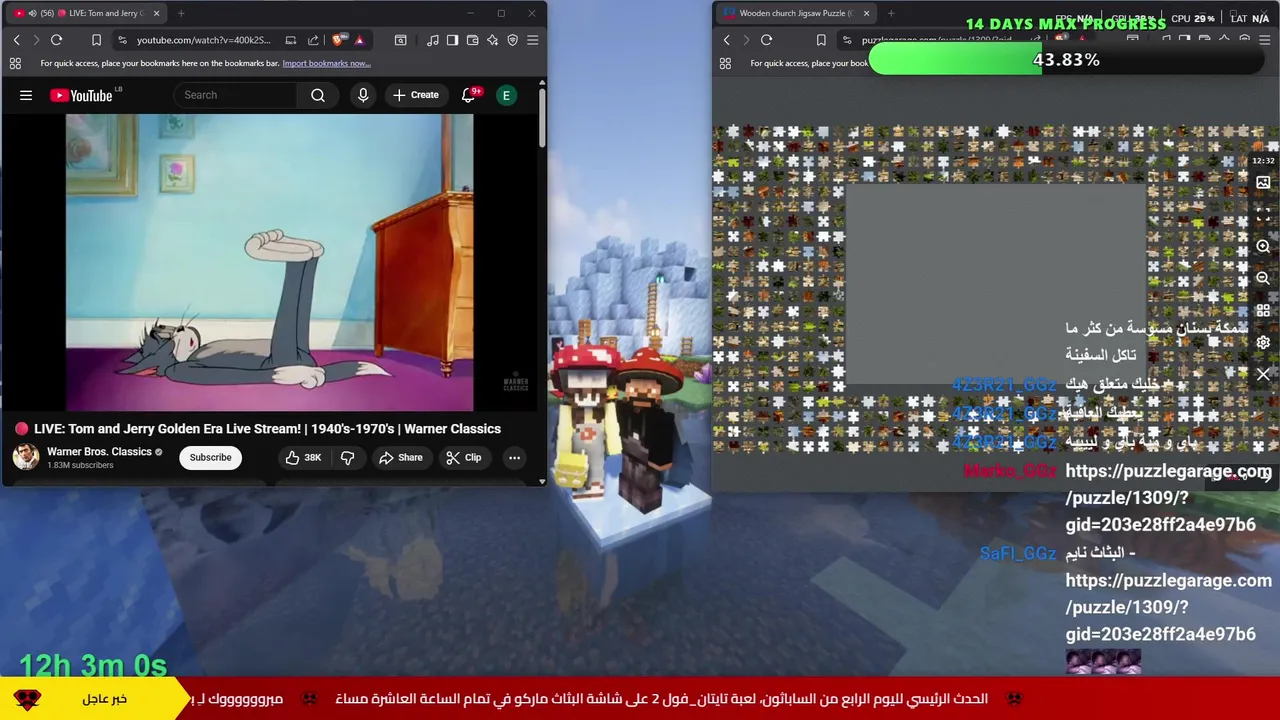Image resolution: width=1280 pixels, height=720 pixels.
Task: Open Brave Rewards triangle icon
Action: point(359,40)
